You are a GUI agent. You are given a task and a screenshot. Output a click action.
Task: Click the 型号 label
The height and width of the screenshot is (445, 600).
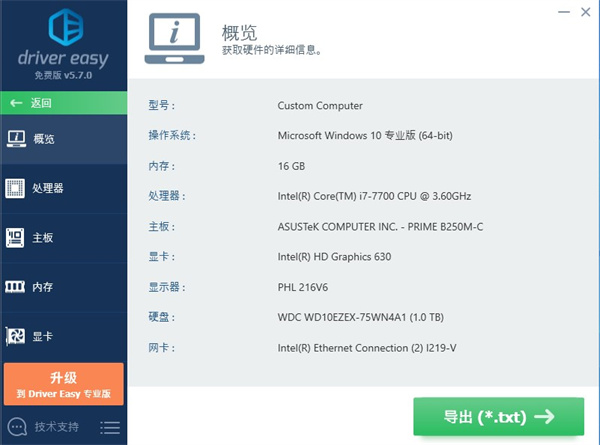coord(161,105)
